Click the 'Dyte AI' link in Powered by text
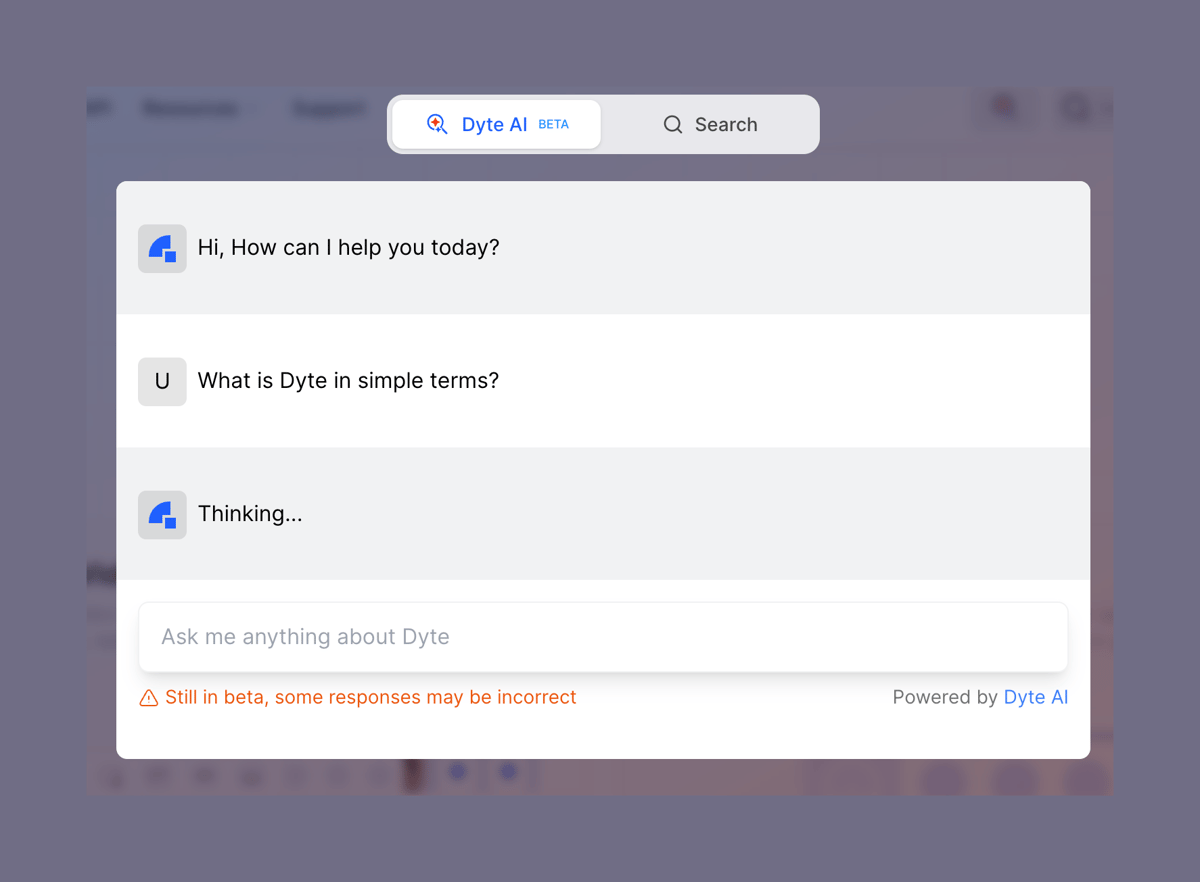The height and width of the screenshot is (882, 1200). 1035,697
